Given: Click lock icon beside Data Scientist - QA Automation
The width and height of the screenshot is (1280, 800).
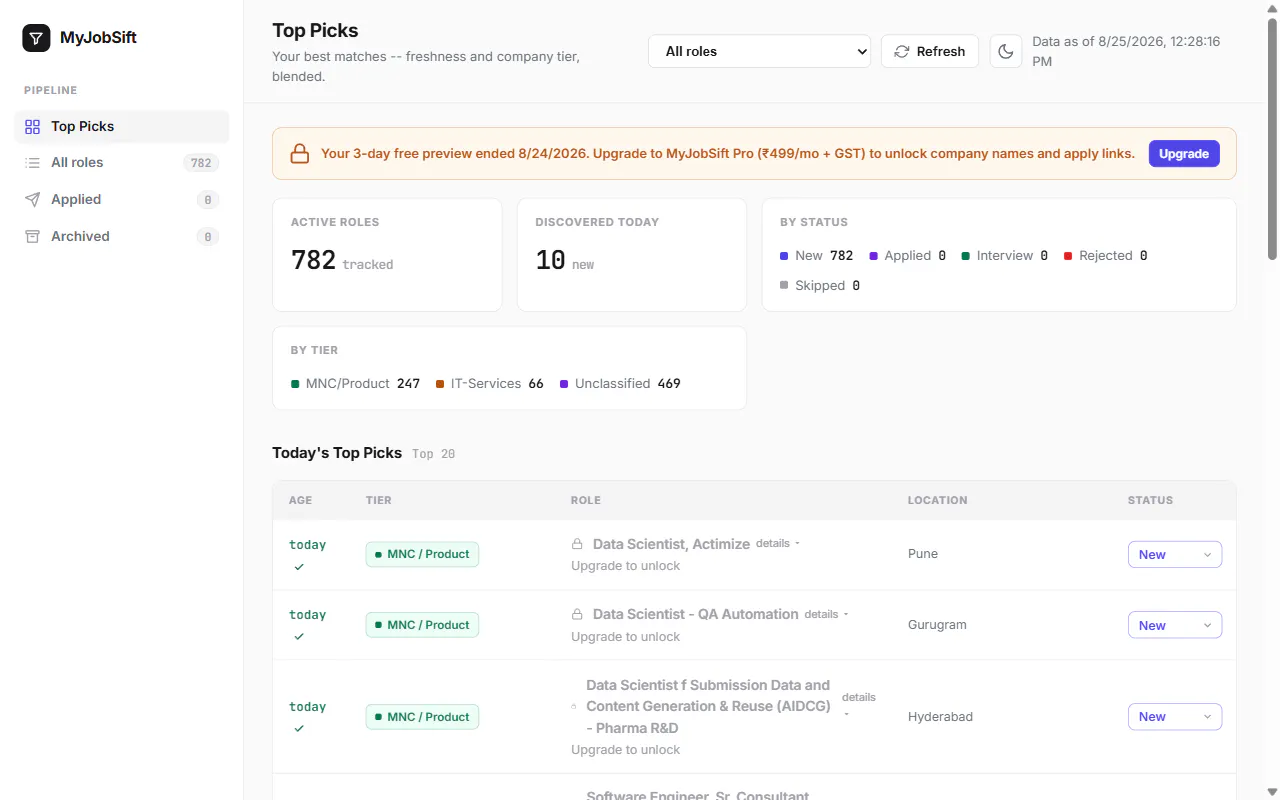Looking at the screenshot, I should click(577, 614).
